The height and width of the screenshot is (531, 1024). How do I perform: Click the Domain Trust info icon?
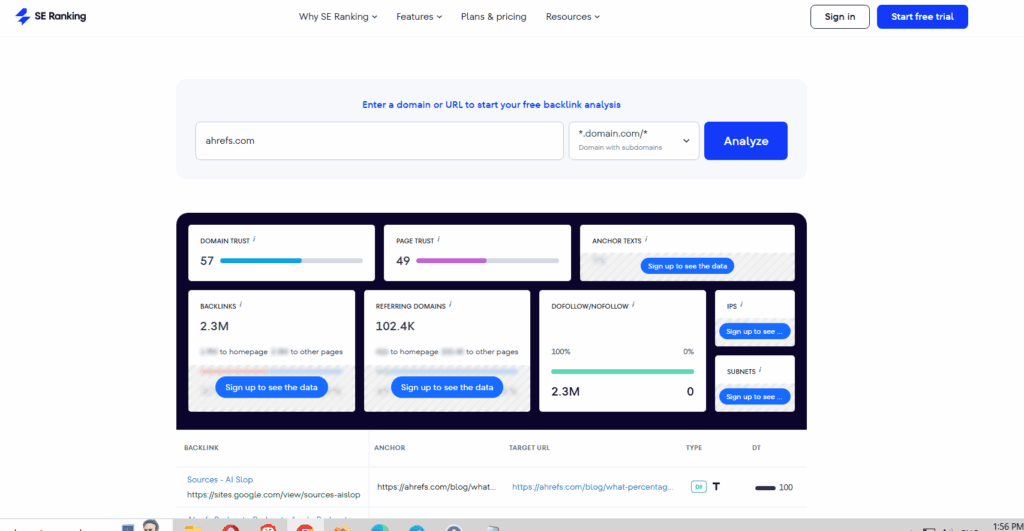[x=254, y=240]
